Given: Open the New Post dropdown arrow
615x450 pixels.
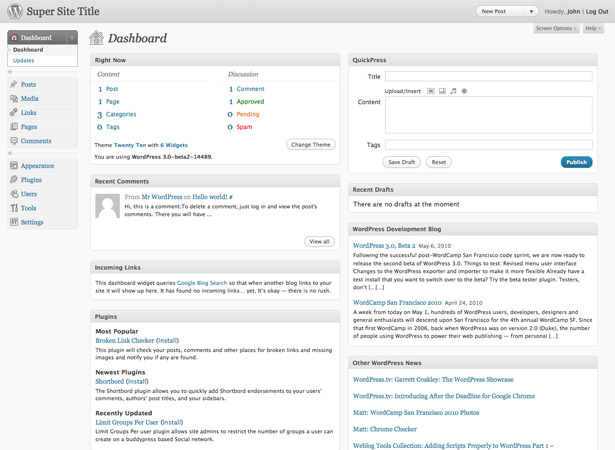Looking at the screenshot, I should tap(531, 11).
